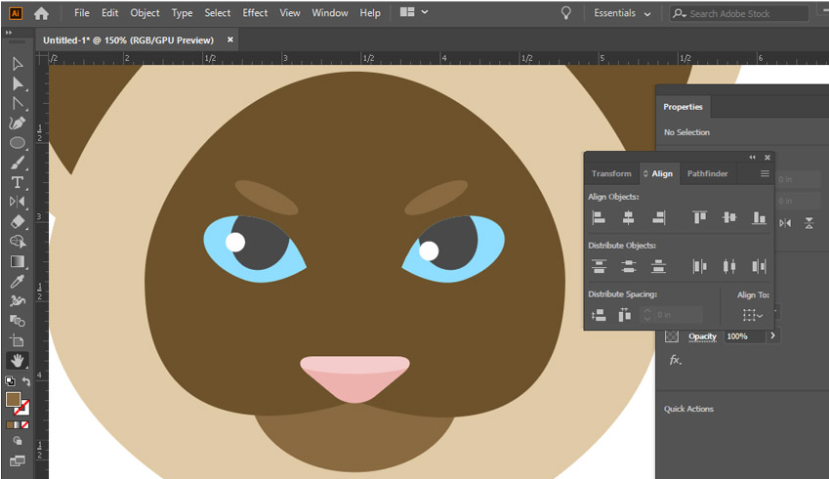
Task: Pick the Paintbrush tool
Action: 17,163
